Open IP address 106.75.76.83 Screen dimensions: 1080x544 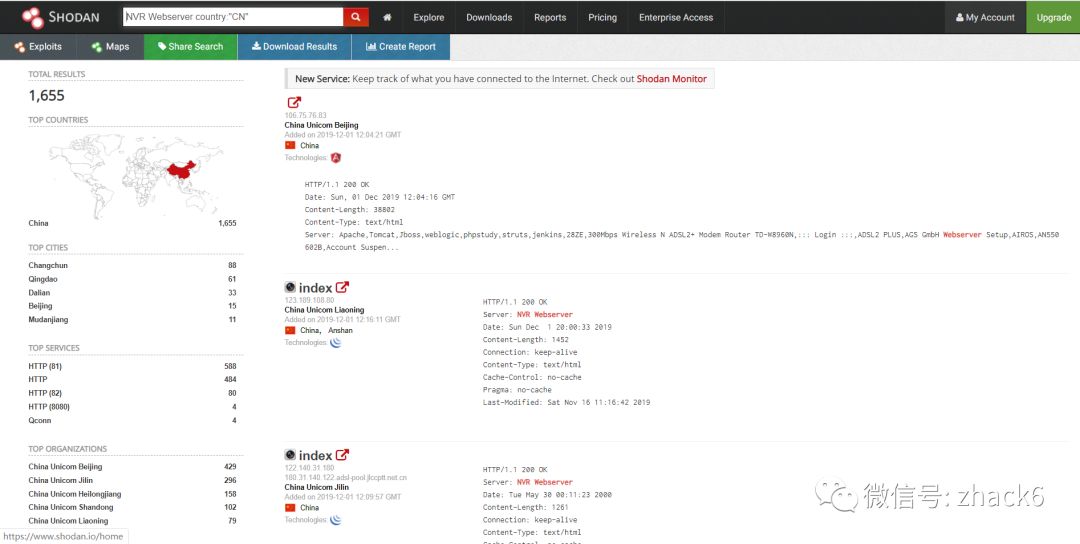[306, 116]
